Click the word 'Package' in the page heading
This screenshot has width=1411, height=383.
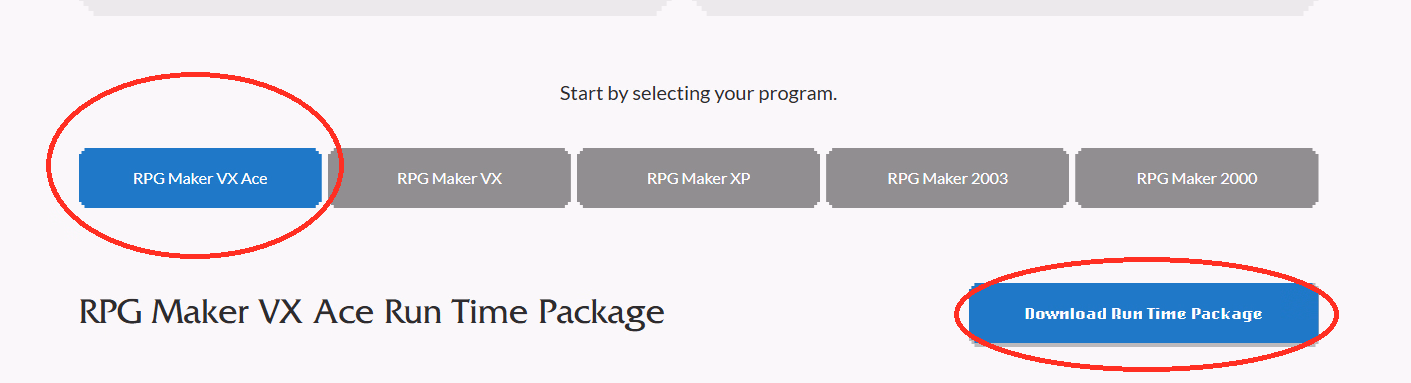(601, 313)
